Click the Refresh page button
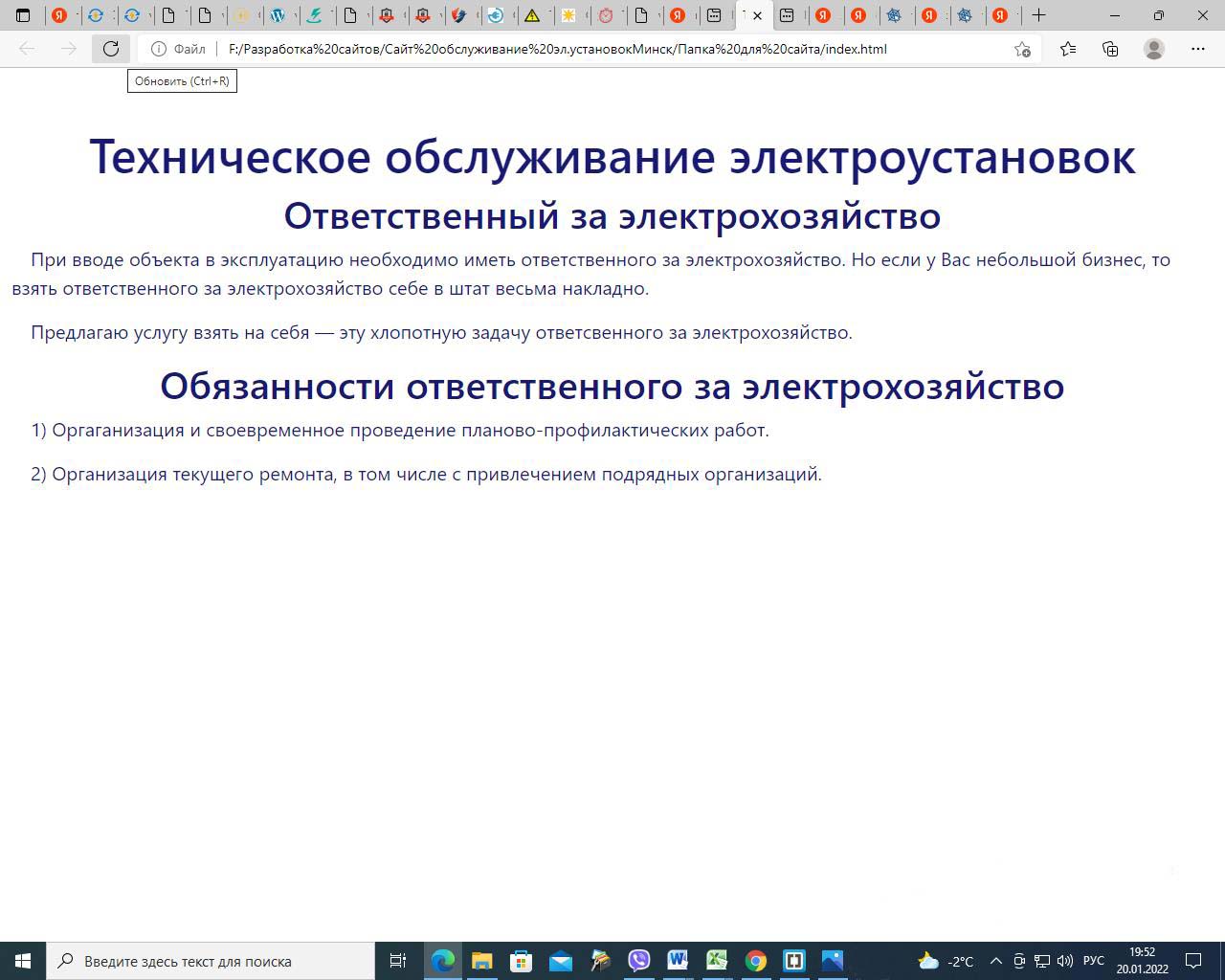Screen dimensions: 1225x980 [x=111, y=49]
